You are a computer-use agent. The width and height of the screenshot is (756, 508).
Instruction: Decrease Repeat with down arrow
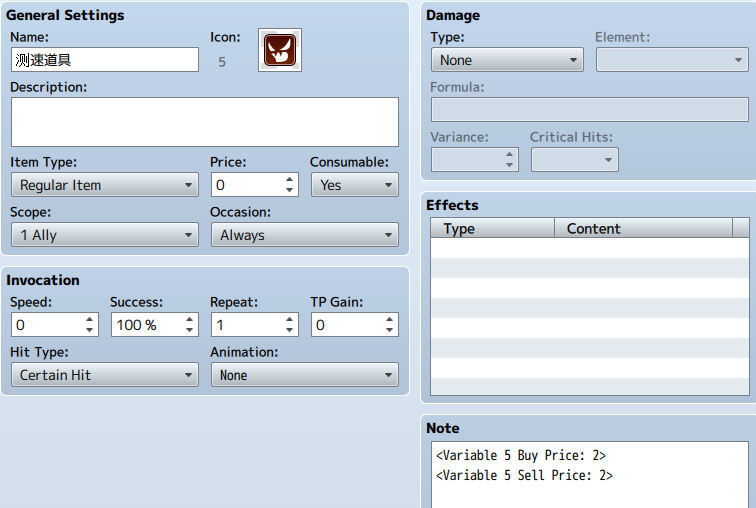pos(289,330)
